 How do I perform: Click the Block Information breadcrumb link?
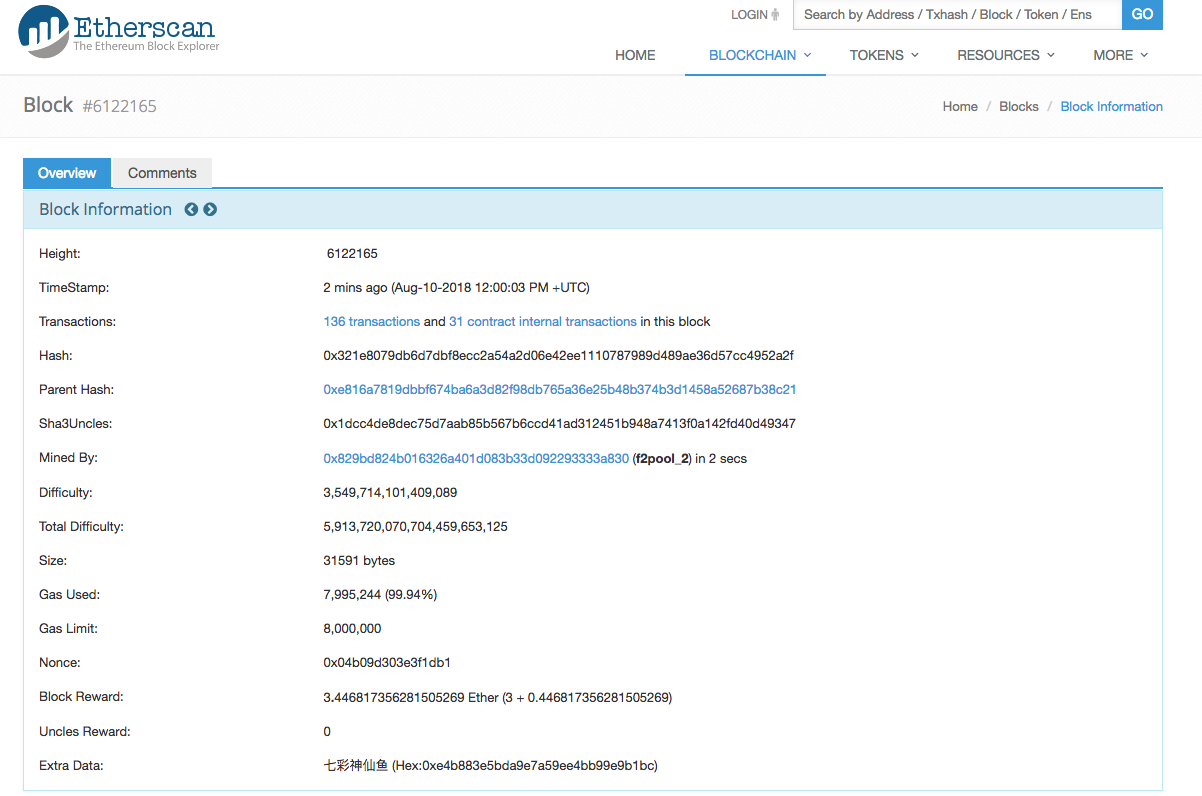click(1111, 107)
